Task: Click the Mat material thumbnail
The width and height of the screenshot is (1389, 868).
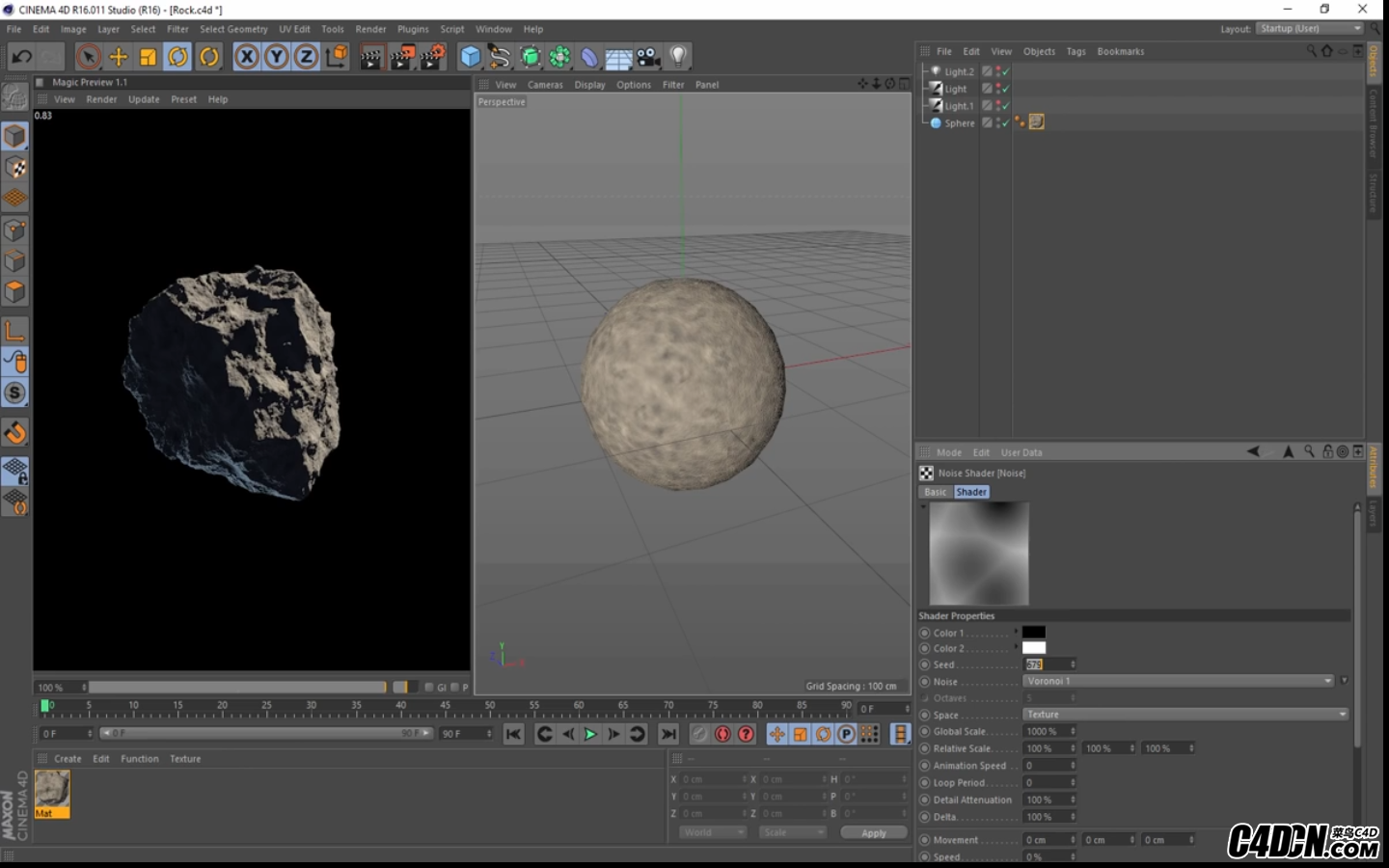Action: [x=52, y=791]
